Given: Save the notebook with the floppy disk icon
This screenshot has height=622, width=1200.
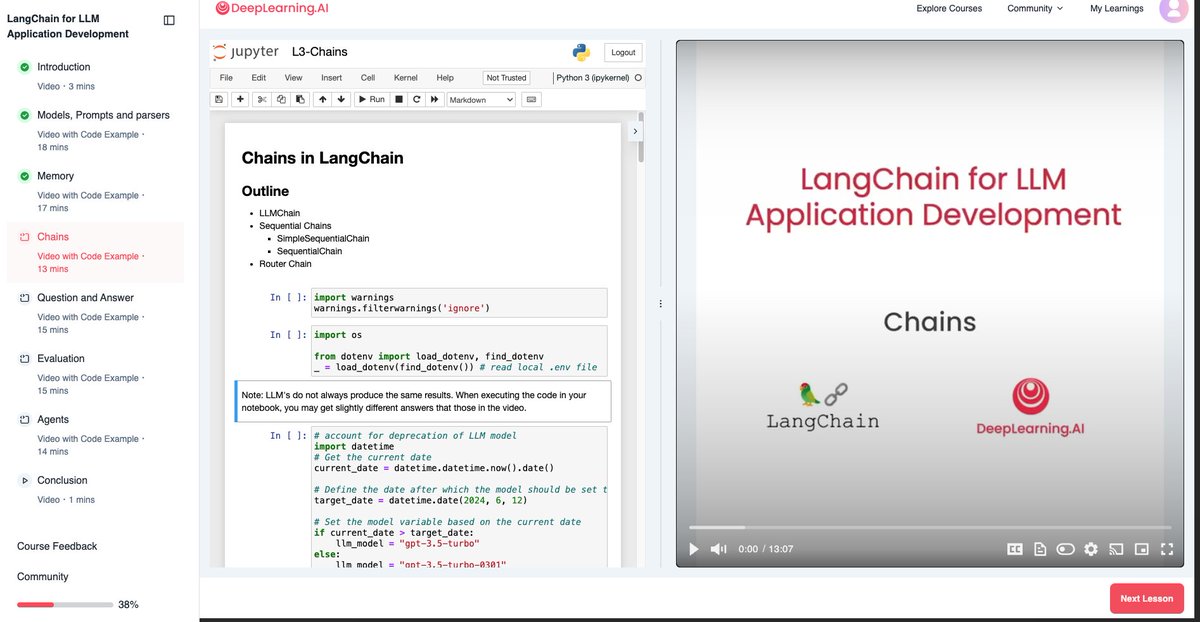Looking at the screenshot, I should pos(219,99).
